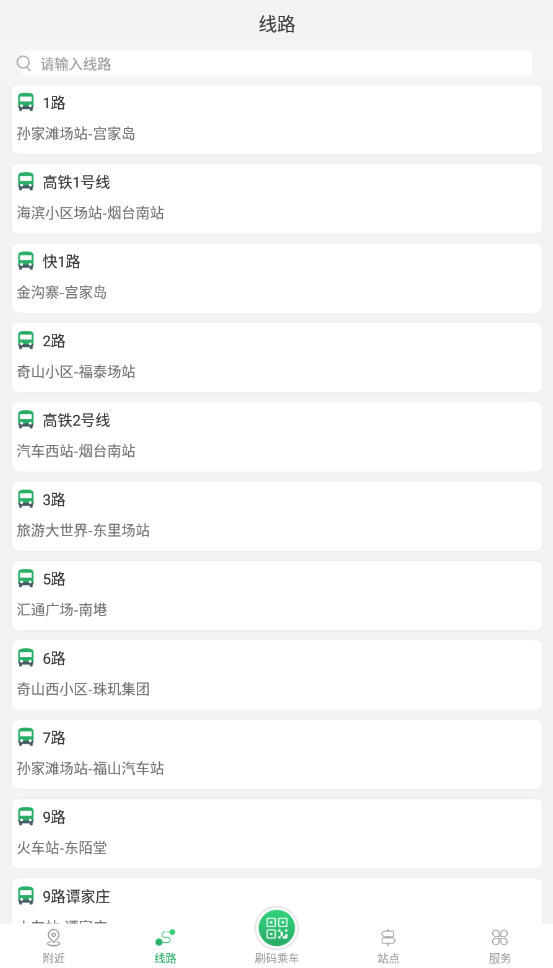Choose the 9路谭家庄 route entry
The image size is (553, 968).
[x=276, y=901]
